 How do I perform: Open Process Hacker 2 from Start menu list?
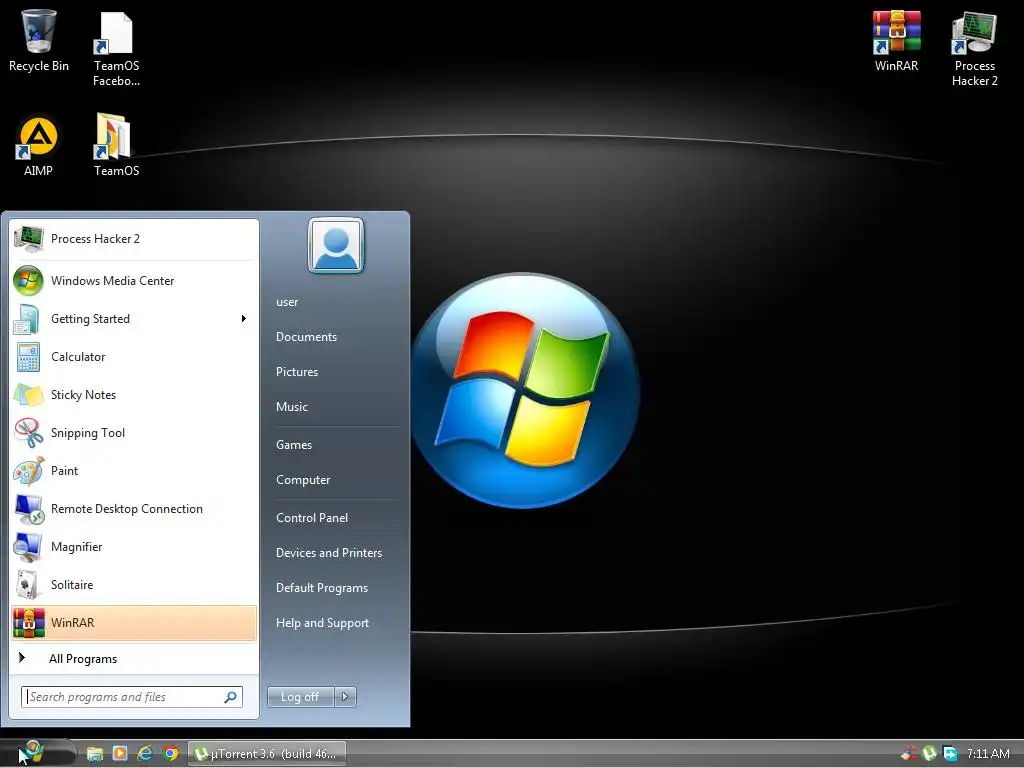tap(134, 239)
